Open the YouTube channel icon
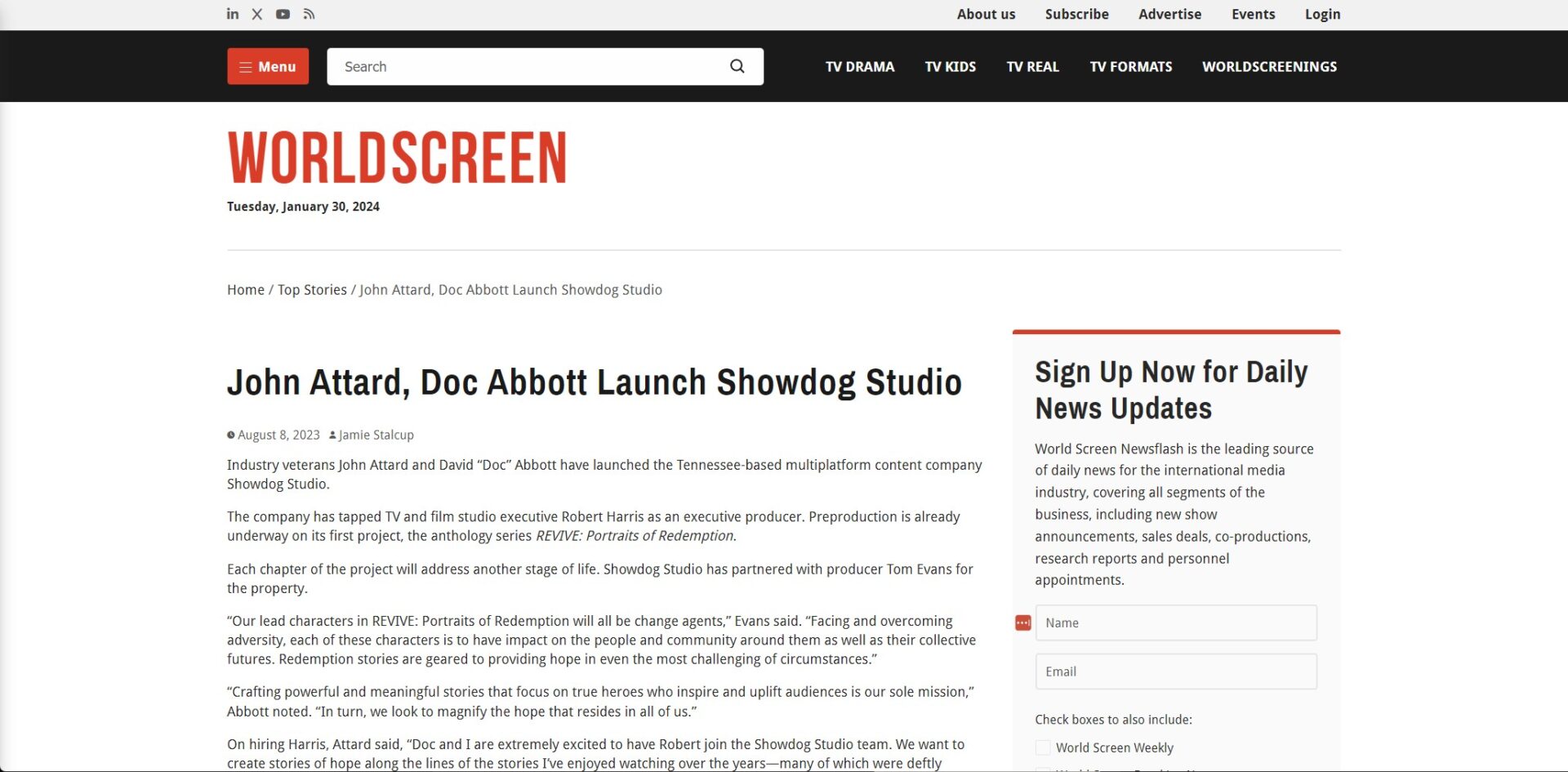Viewport: 1568px width, 772px height. click(x=283, y=14)
